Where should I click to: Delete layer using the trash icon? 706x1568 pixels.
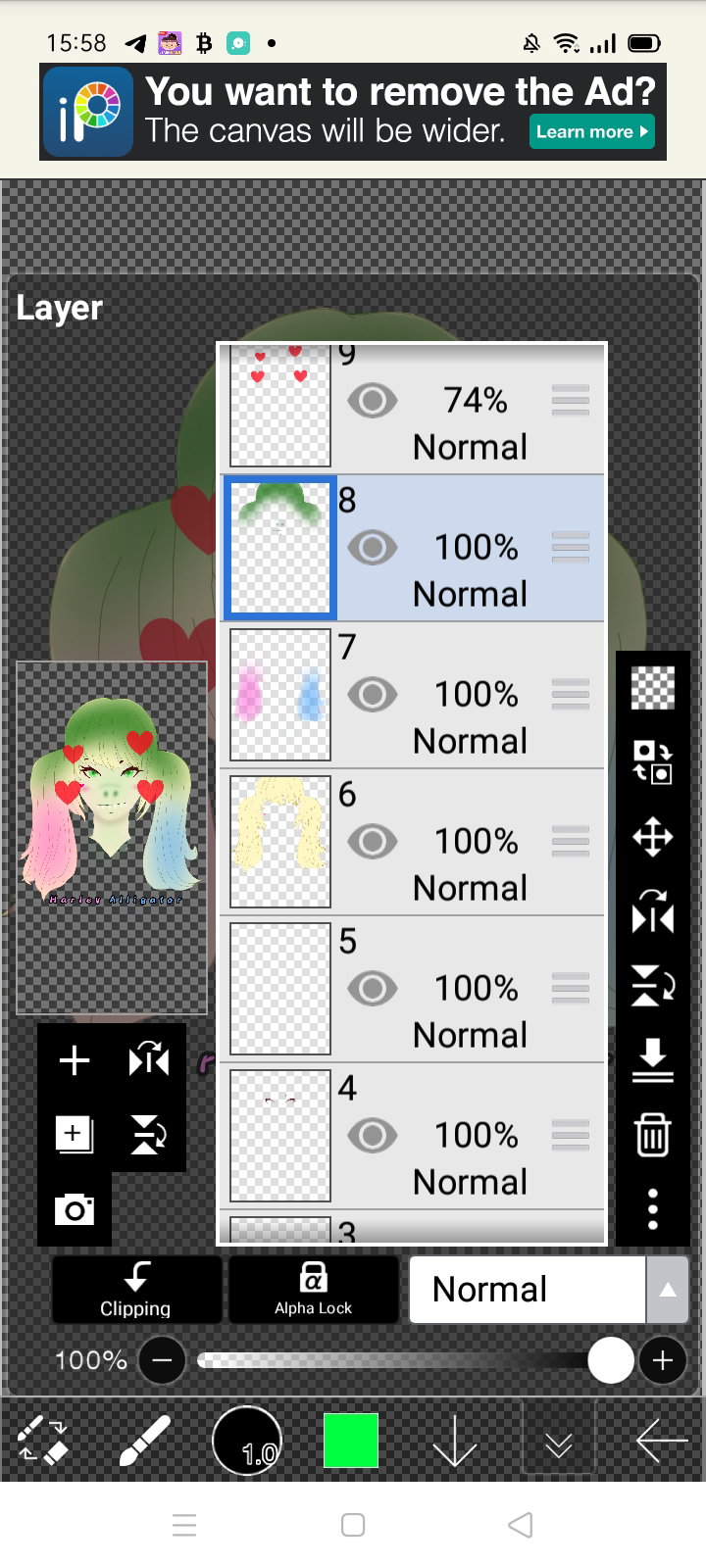[652, 1135]
